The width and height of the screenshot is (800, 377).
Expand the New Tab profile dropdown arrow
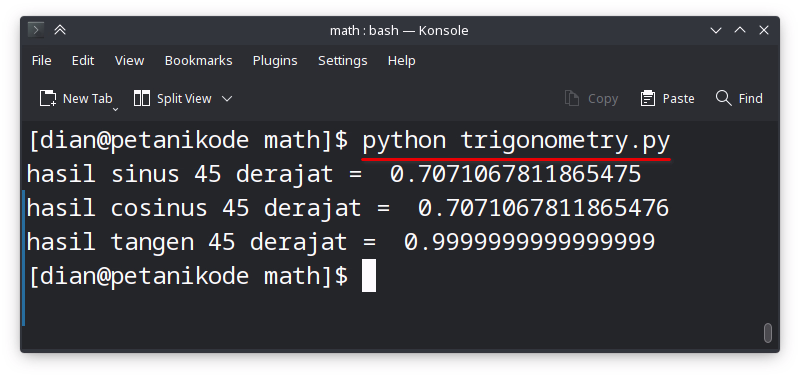point(115,109)
